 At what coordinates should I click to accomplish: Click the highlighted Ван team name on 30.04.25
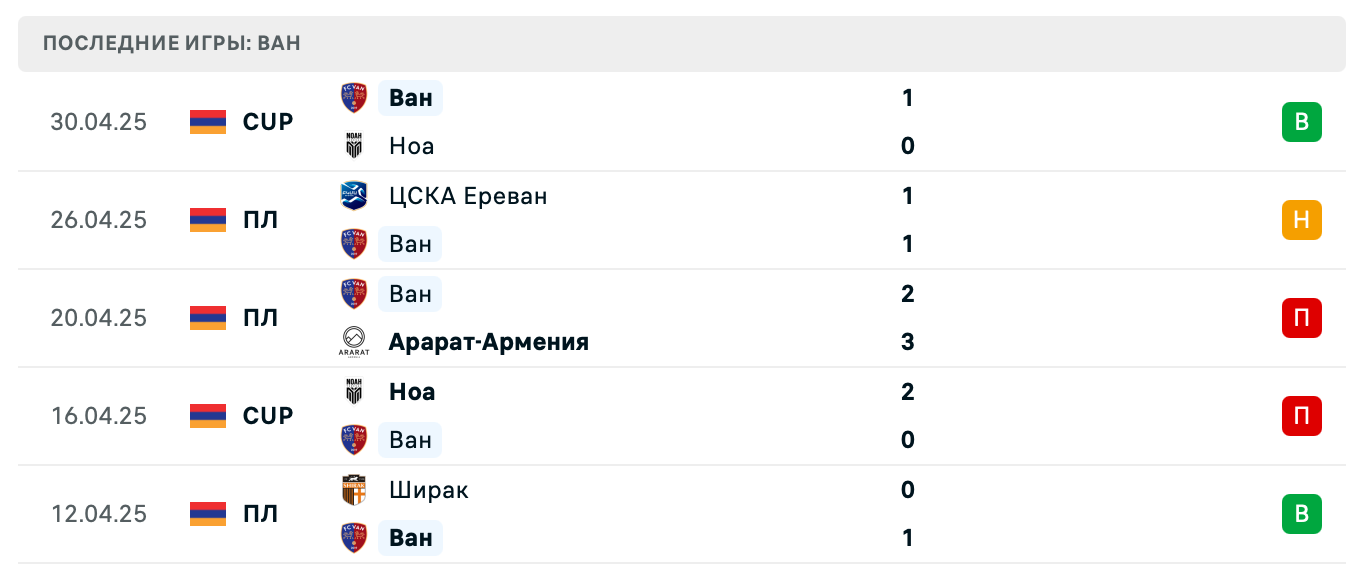pos(410,98)
